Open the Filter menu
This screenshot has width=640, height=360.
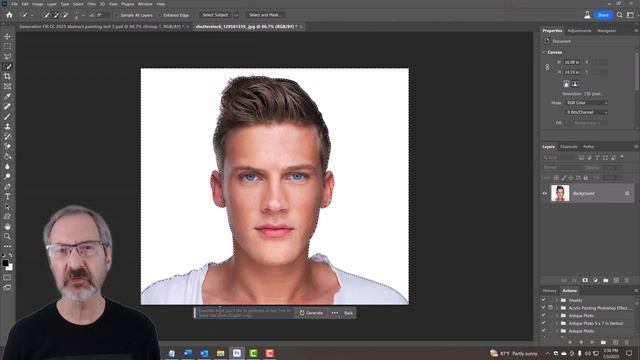coord(91,4)
